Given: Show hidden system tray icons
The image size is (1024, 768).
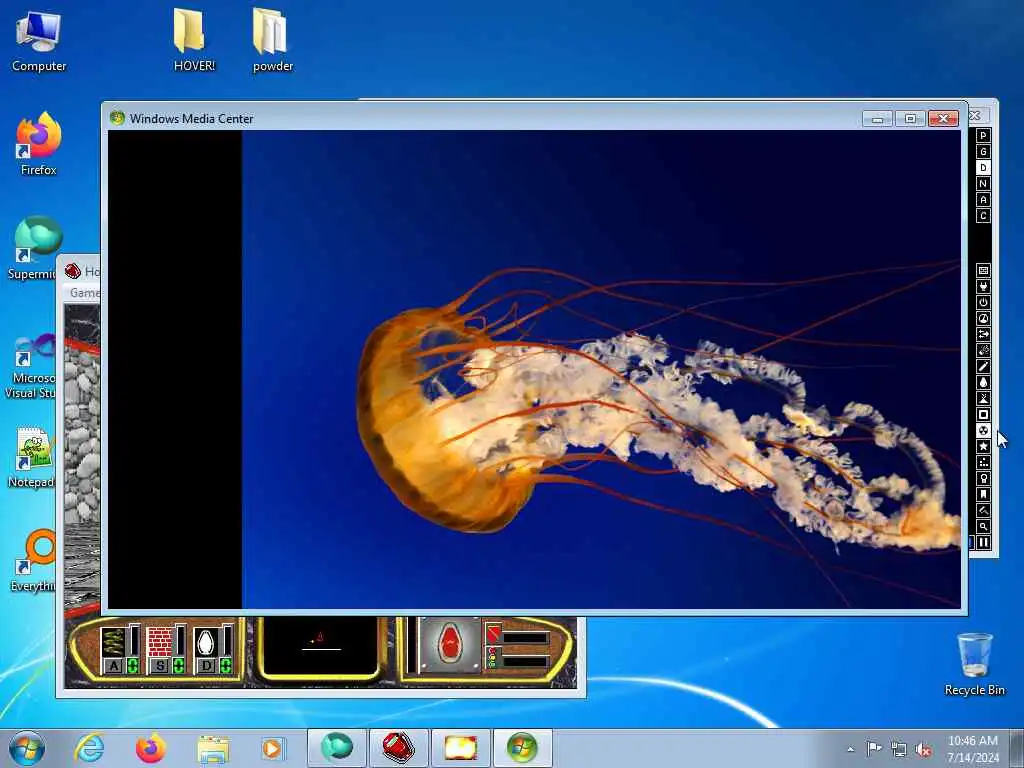Looking at the screenshot, I should [x=850, y=749].
